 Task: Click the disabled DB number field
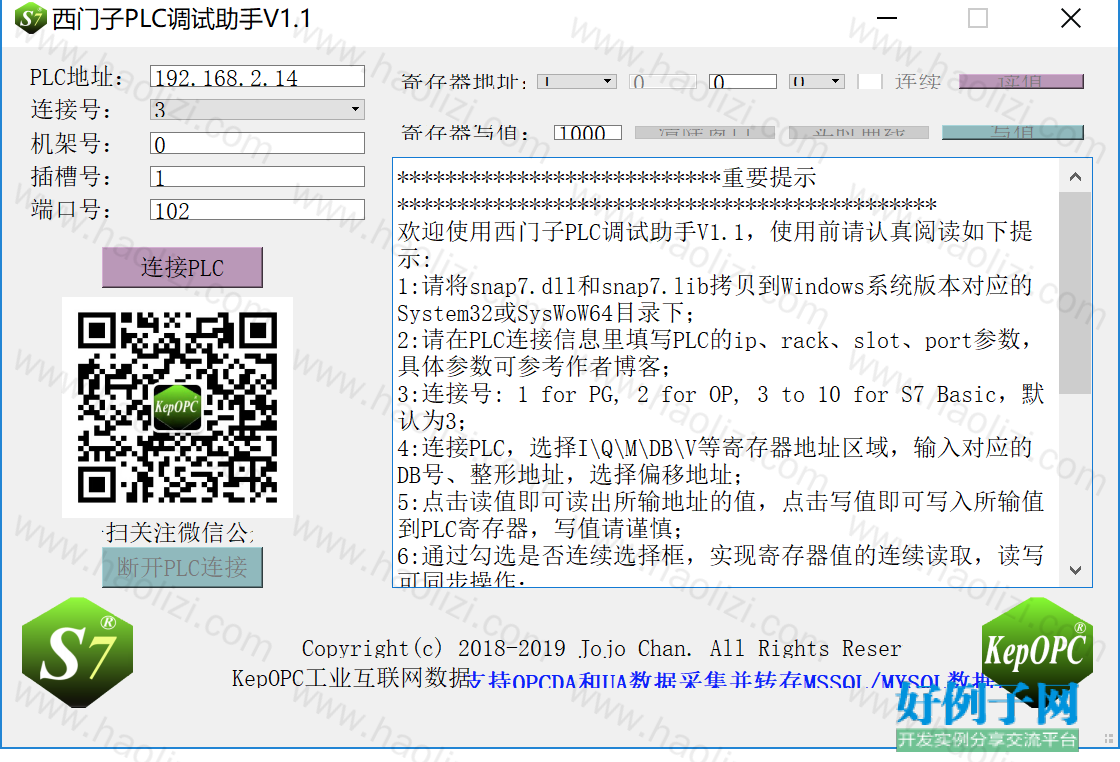[663, 81]
